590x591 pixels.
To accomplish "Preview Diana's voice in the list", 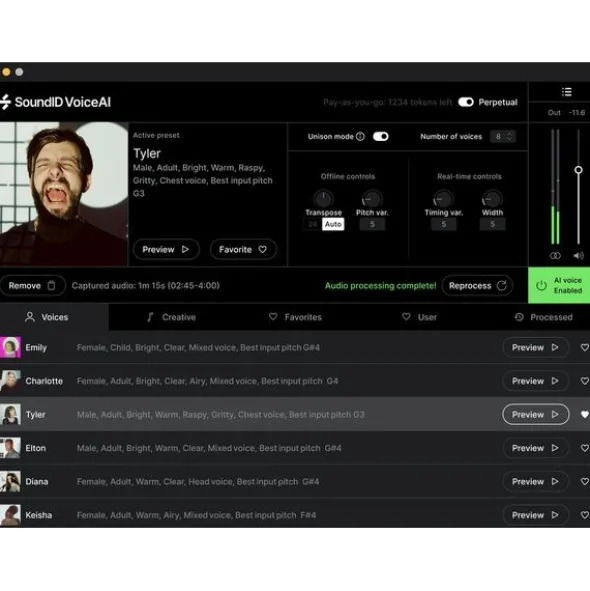I will point(535,482).
